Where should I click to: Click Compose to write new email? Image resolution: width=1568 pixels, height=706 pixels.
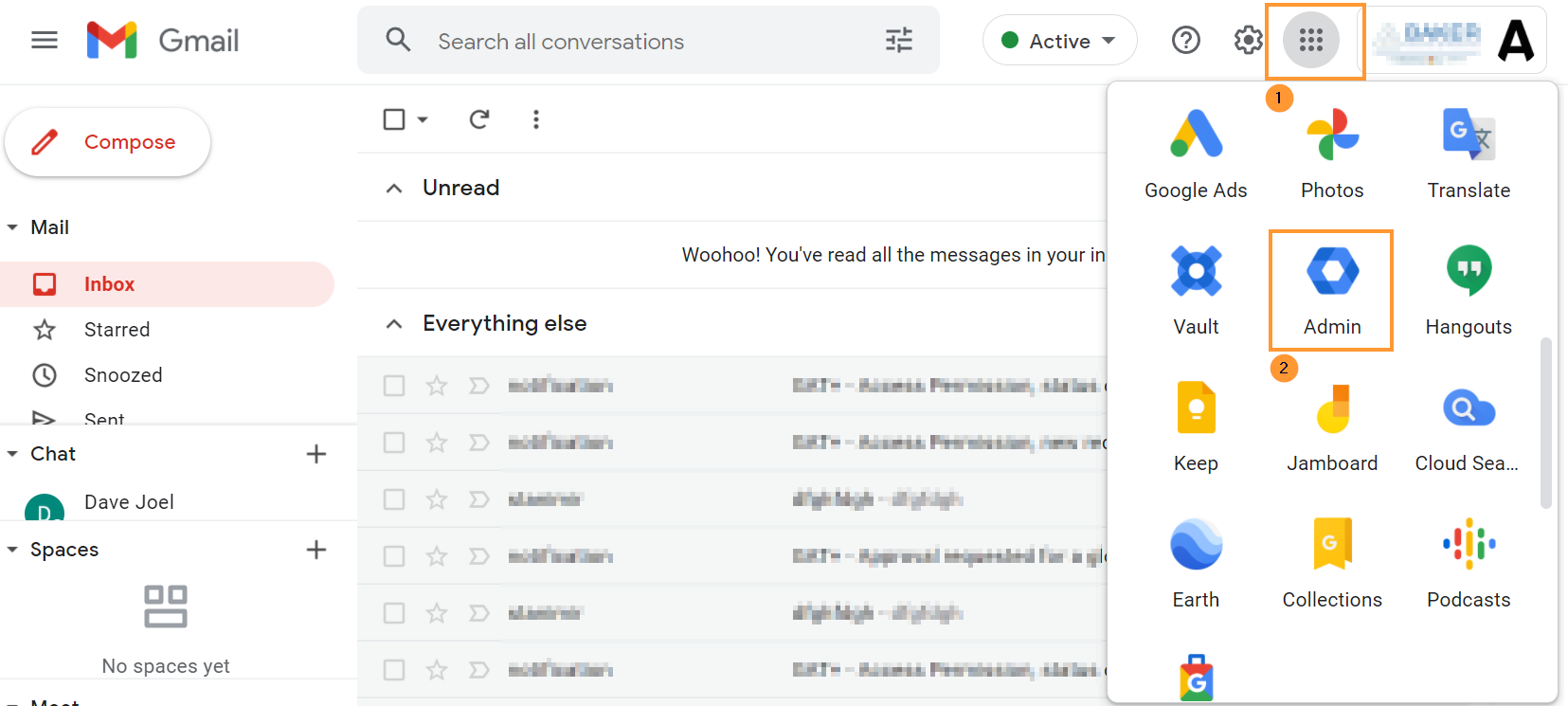[x=108, y=142]
